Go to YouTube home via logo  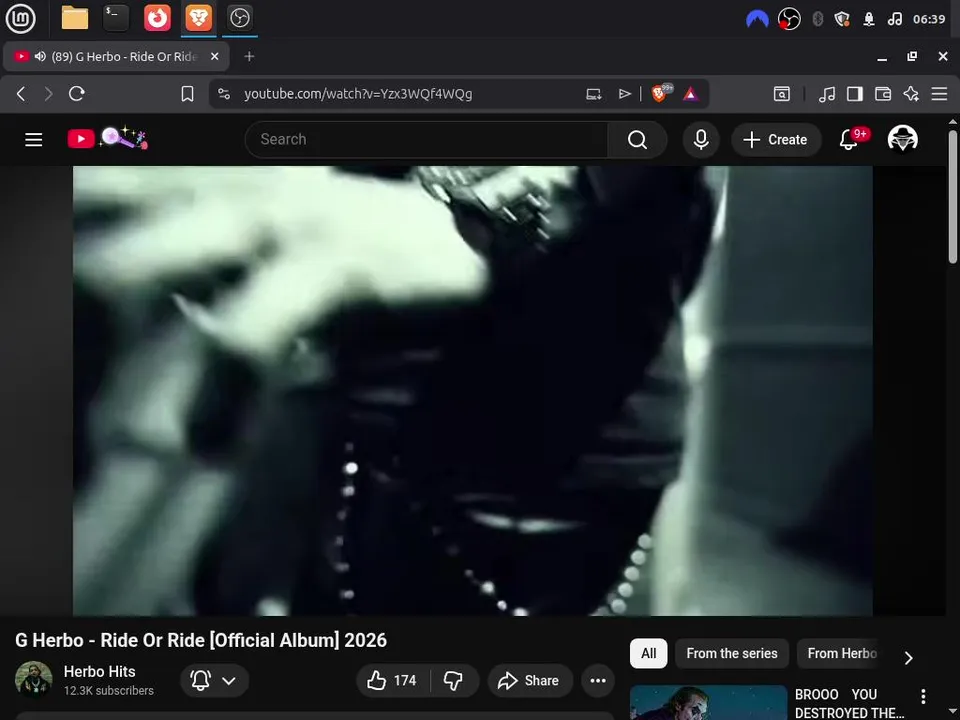pos(108,138)
